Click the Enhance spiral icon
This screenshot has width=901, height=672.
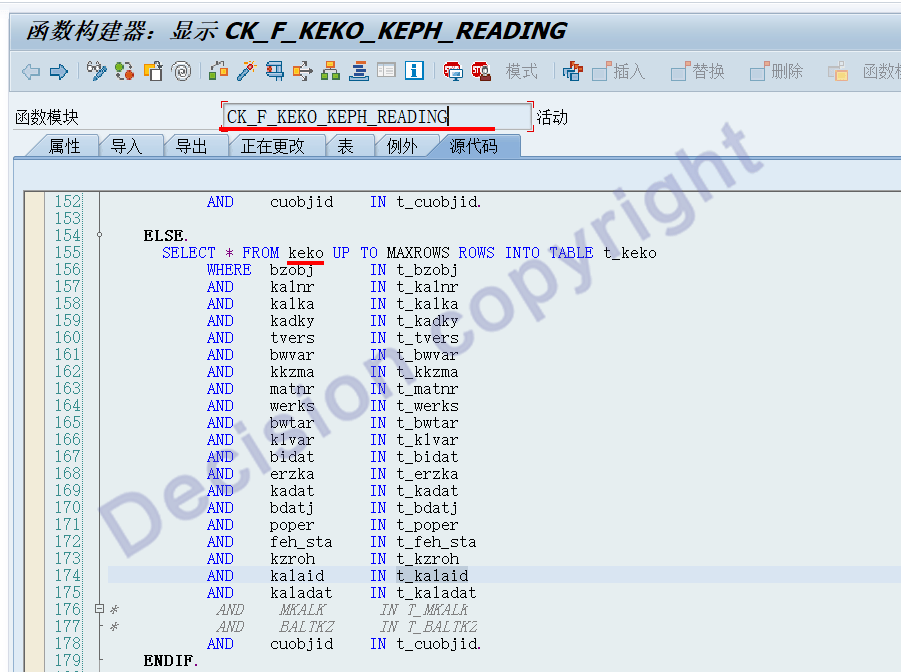(x=181, y=71)
